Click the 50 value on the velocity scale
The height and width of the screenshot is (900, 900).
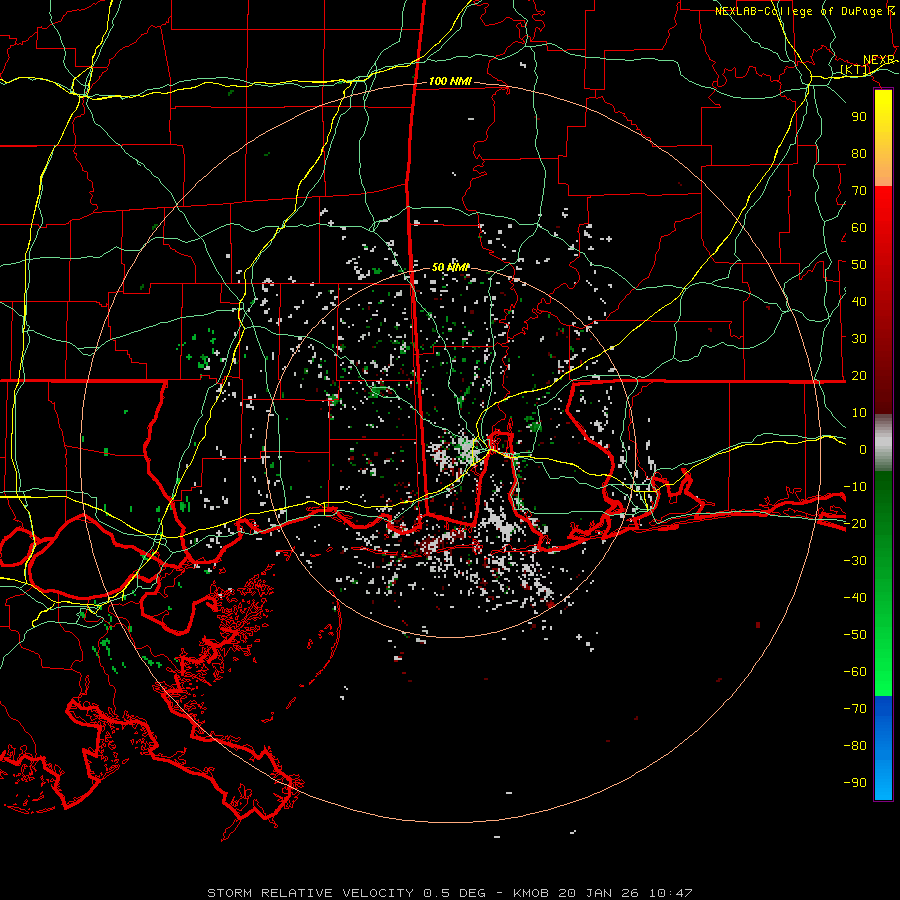click(x=859, y=265)
